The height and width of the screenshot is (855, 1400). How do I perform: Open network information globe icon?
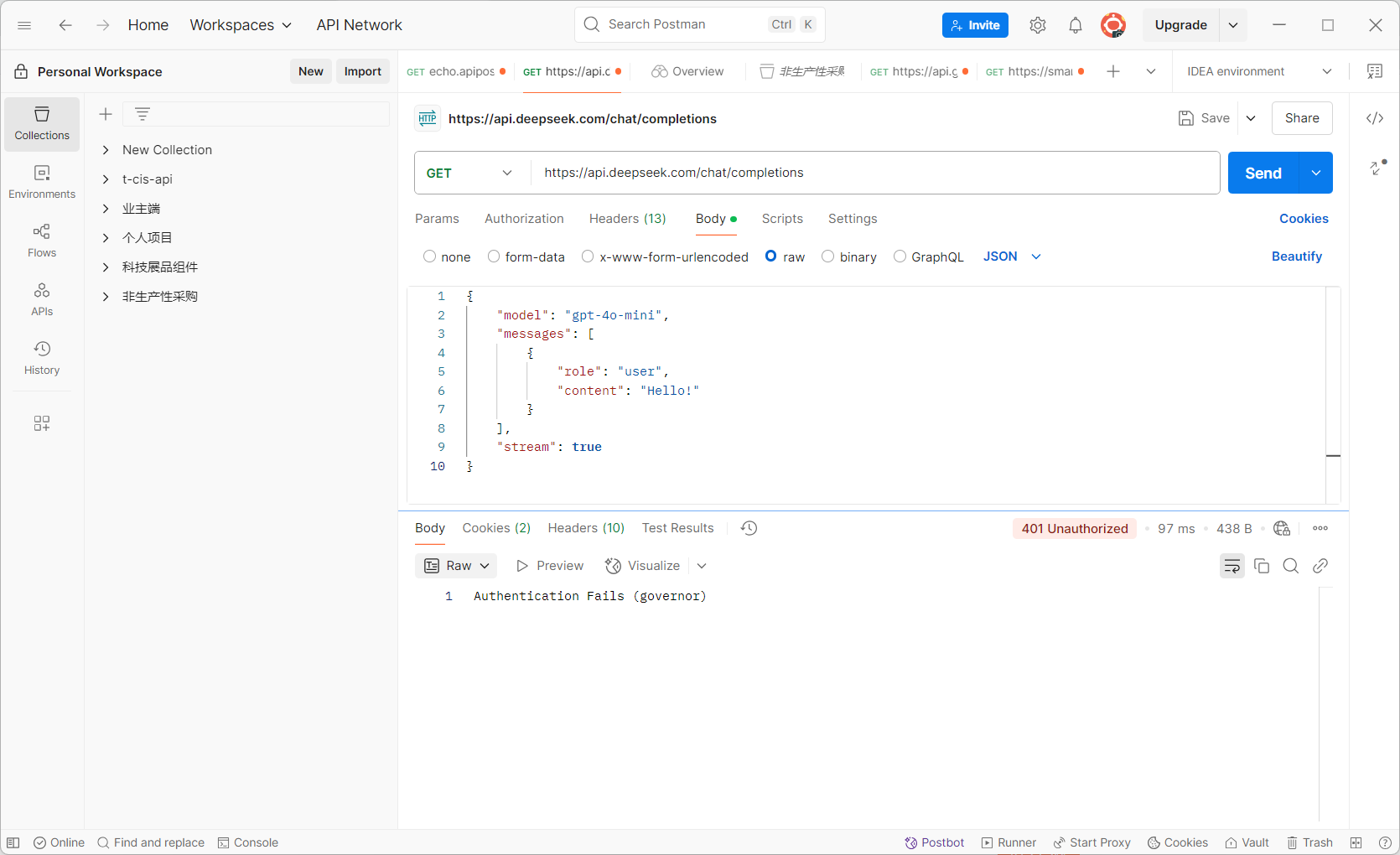1282,528
